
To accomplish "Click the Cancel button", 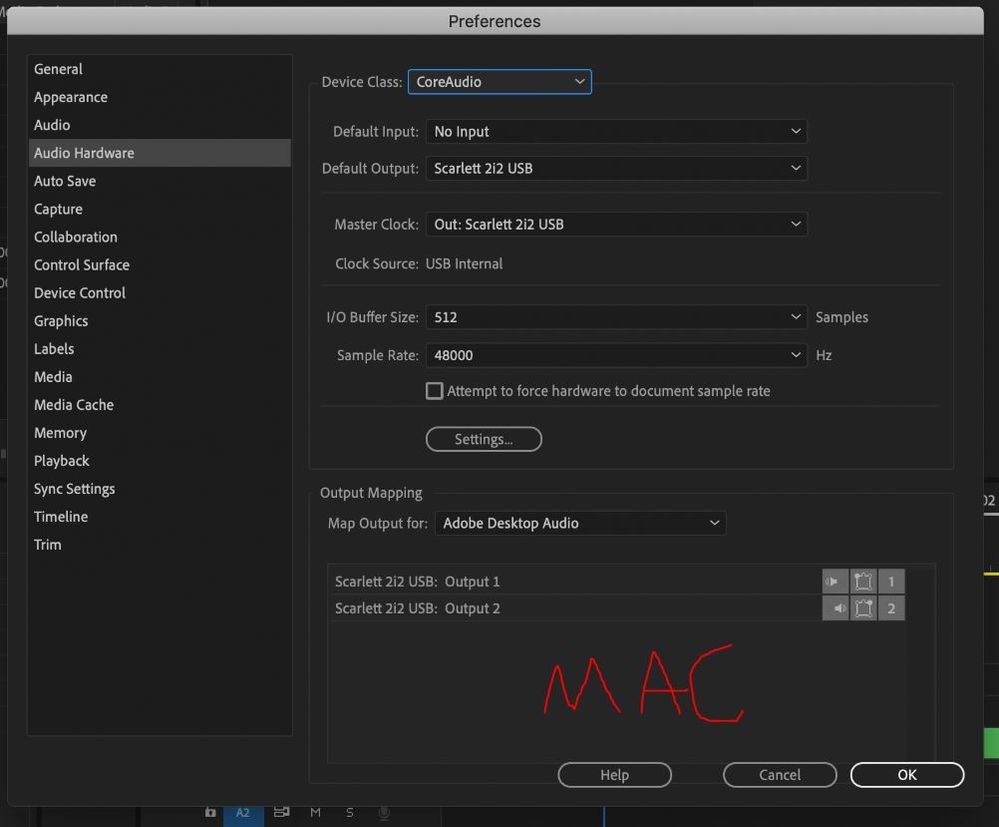I will 780,775.
